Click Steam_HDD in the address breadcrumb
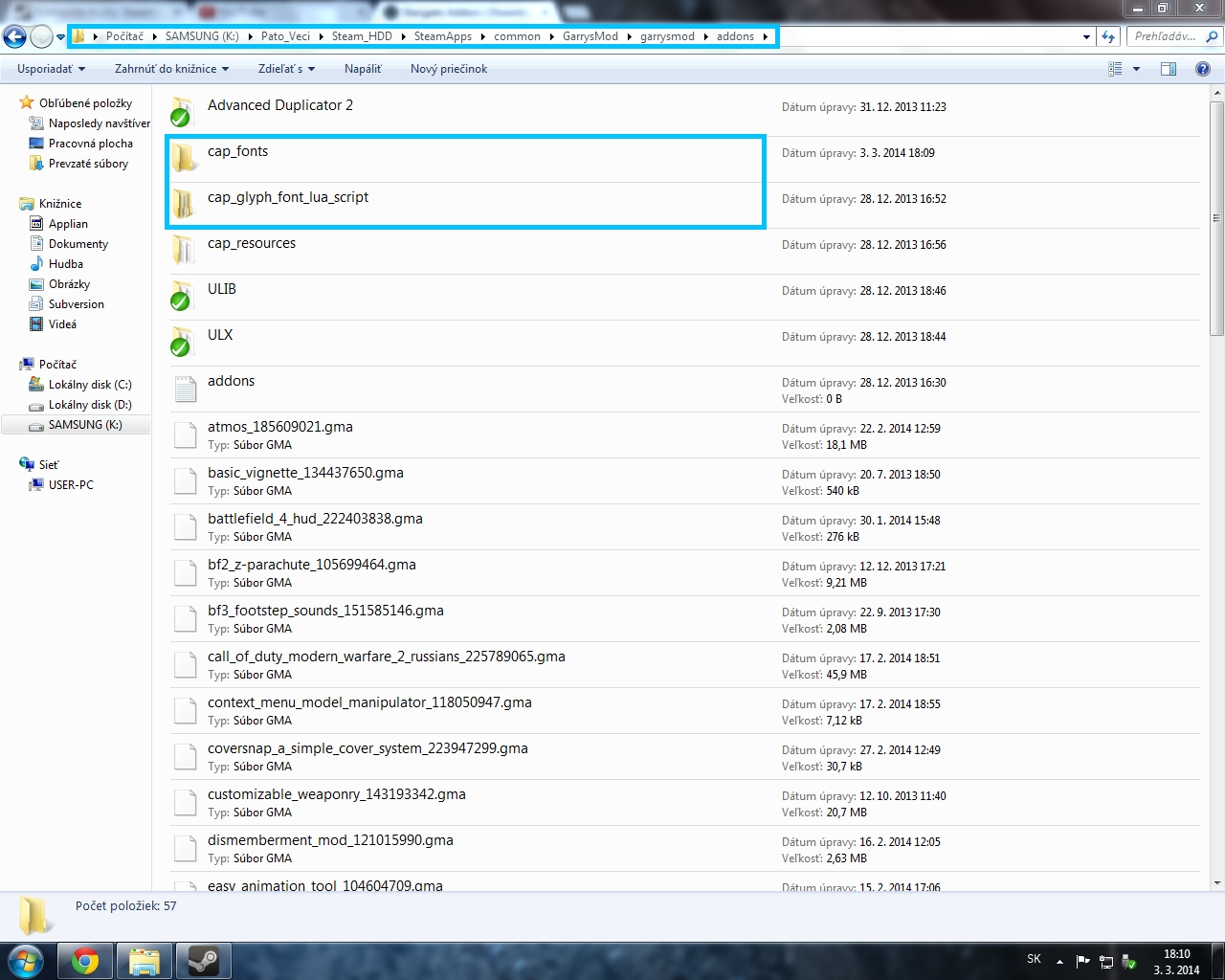 [x=362, y=36]
